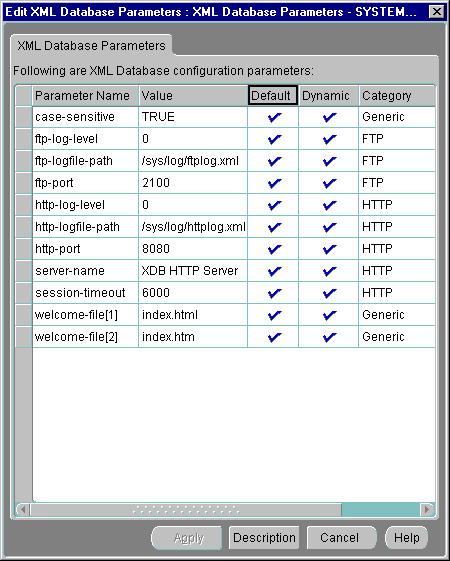Cancel the parameter edits
The image size is (450, 561).
[342, 538]
